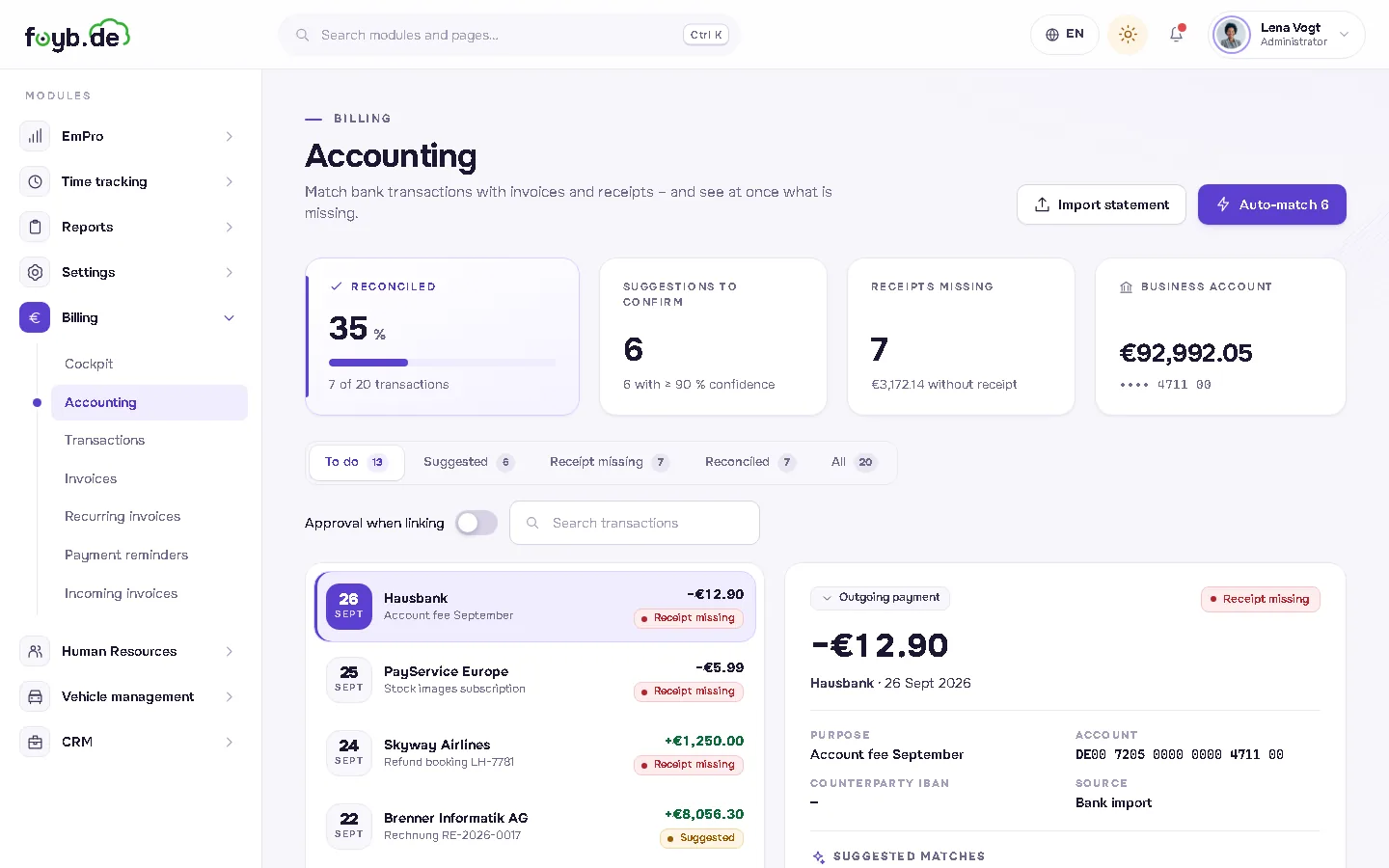
Task: Click the CRM briefcase icon
Action: click(x=35, y=742)
